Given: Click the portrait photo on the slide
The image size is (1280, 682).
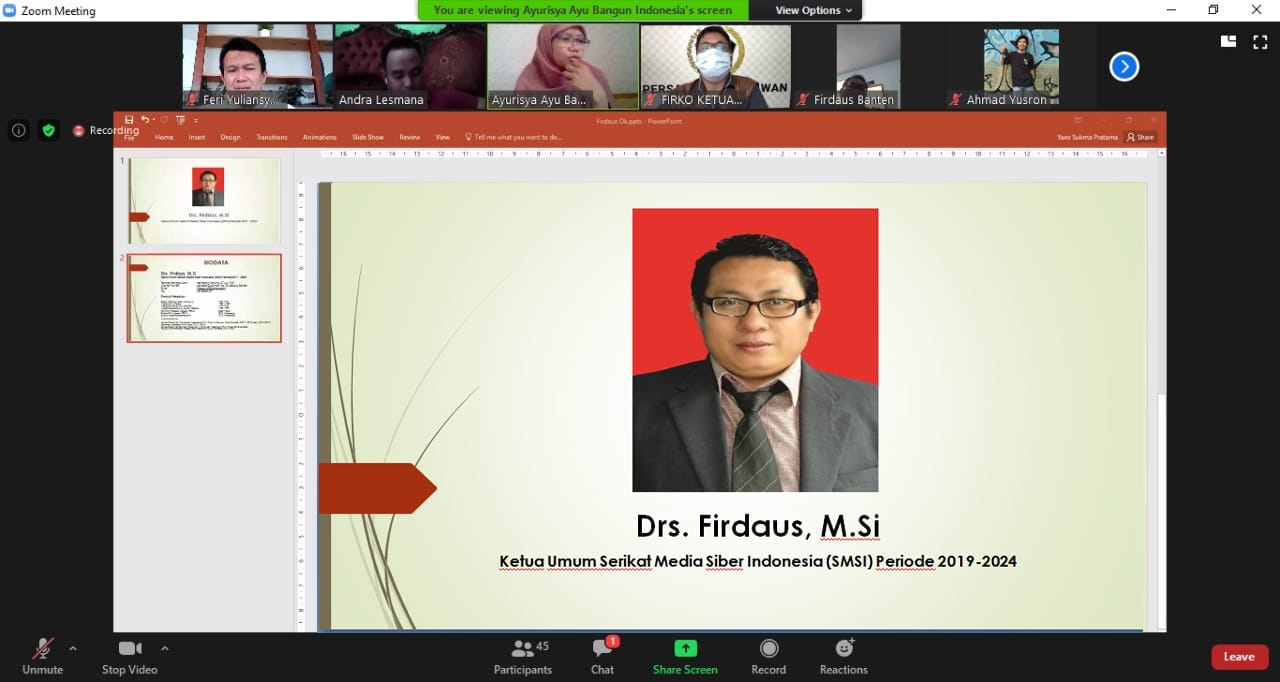Looking at the screenshot, I should (755, 350).
